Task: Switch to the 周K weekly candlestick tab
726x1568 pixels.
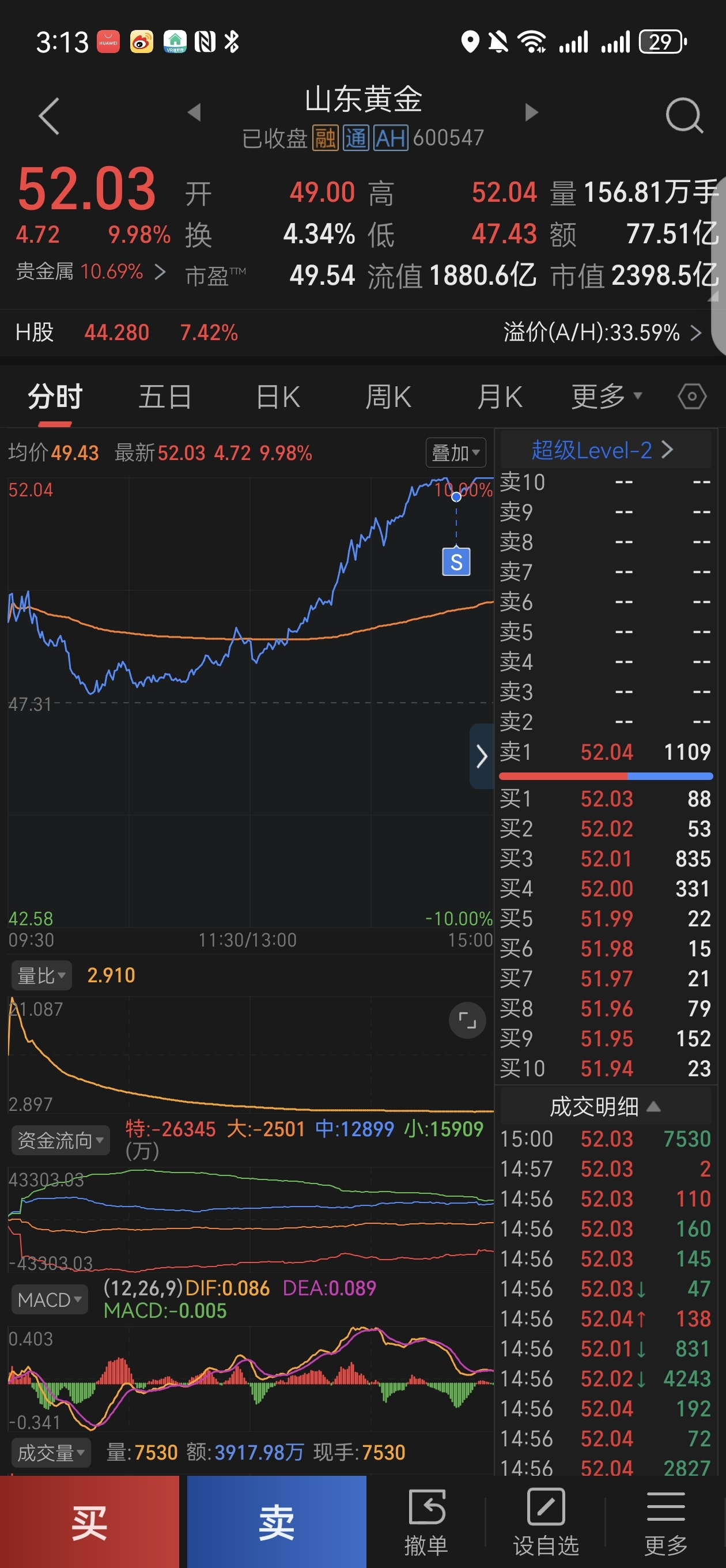Action: 388,397
